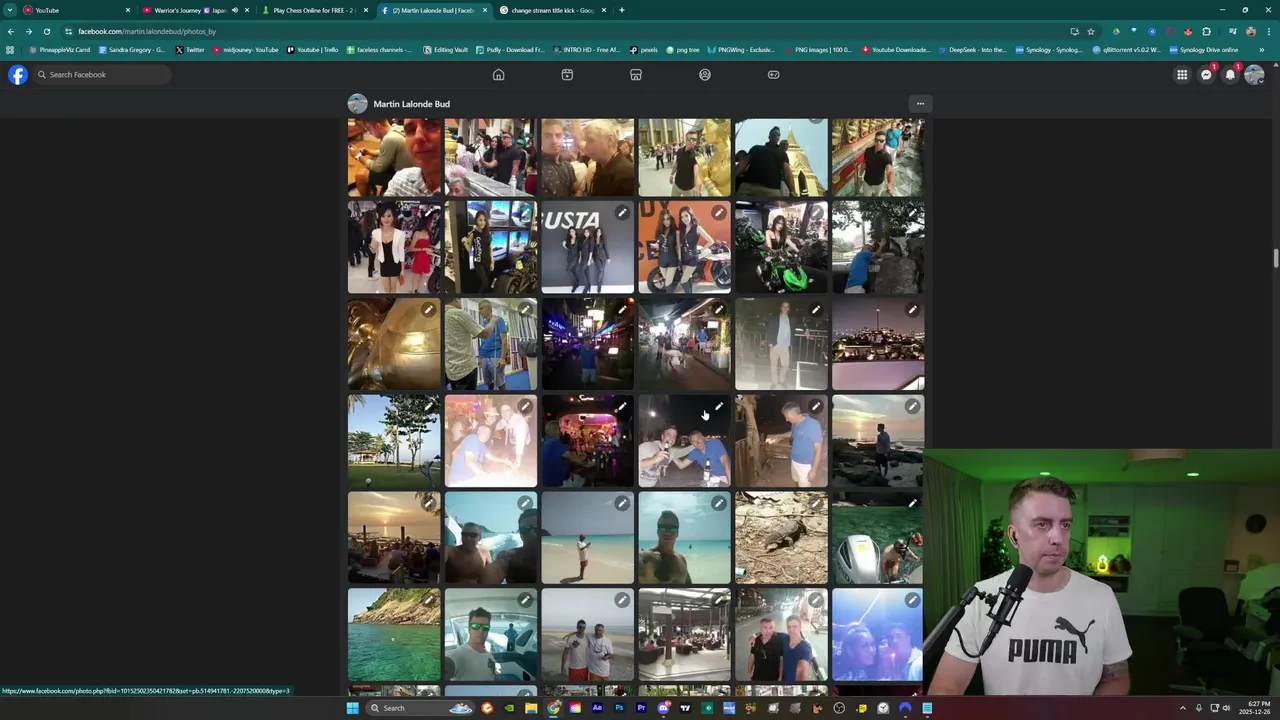Bookmark this page with the star icon

[1091, 31]
